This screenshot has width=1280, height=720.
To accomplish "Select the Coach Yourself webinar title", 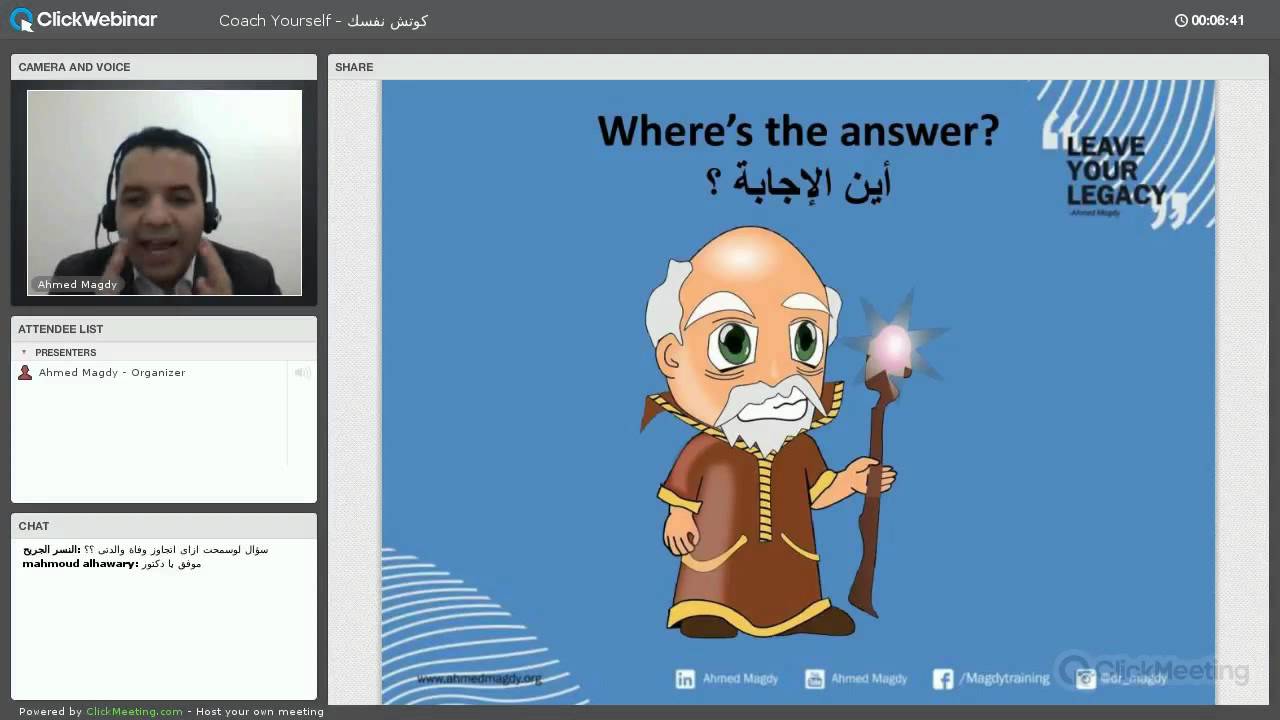I will click(323, 20).
